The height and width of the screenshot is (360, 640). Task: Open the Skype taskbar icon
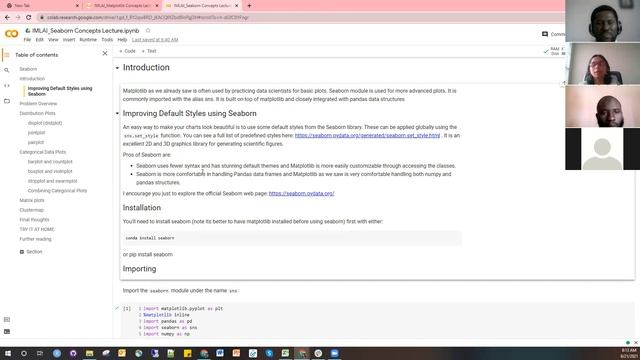tap(269, 353)
